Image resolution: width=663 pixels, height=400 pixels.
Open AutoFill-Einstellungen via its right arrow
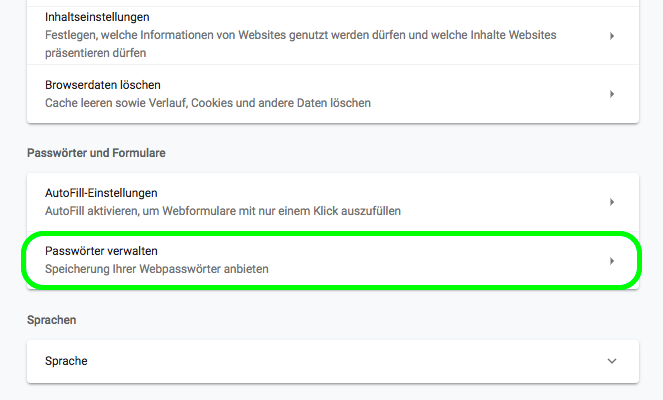click(x=611, y=202)
